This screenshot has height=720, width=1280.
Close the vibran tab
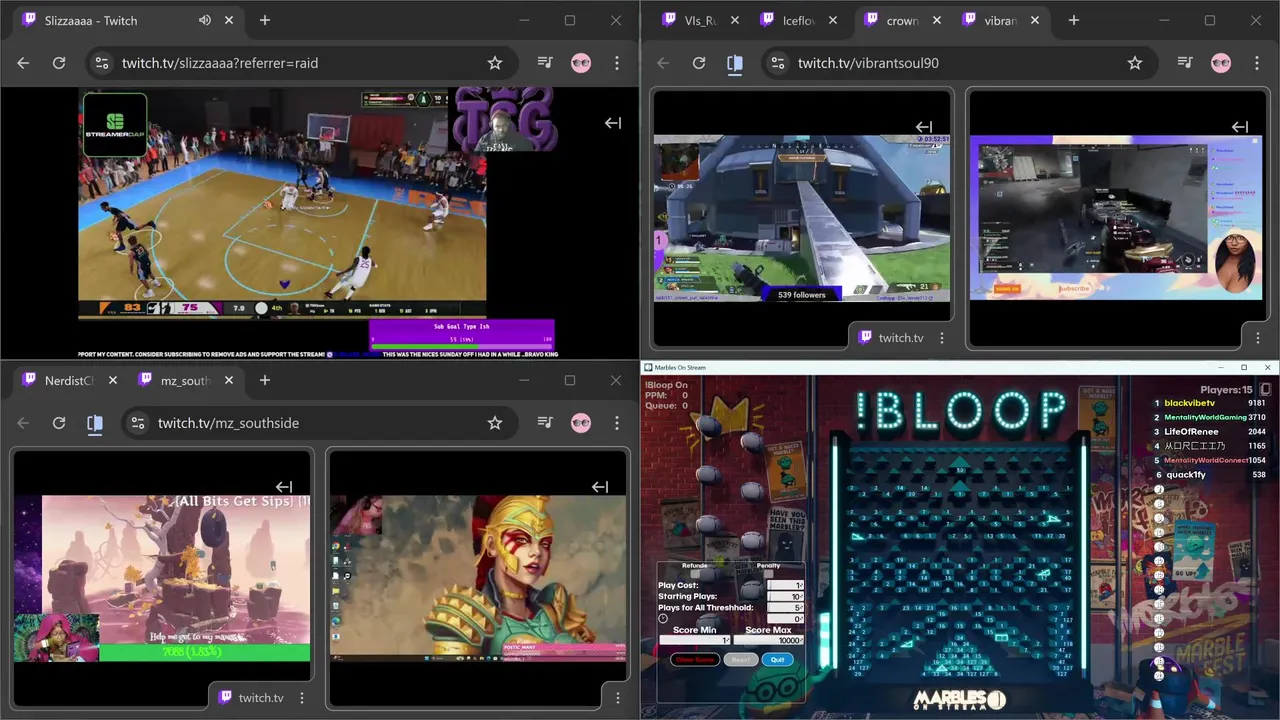(x=1035, y=20)
